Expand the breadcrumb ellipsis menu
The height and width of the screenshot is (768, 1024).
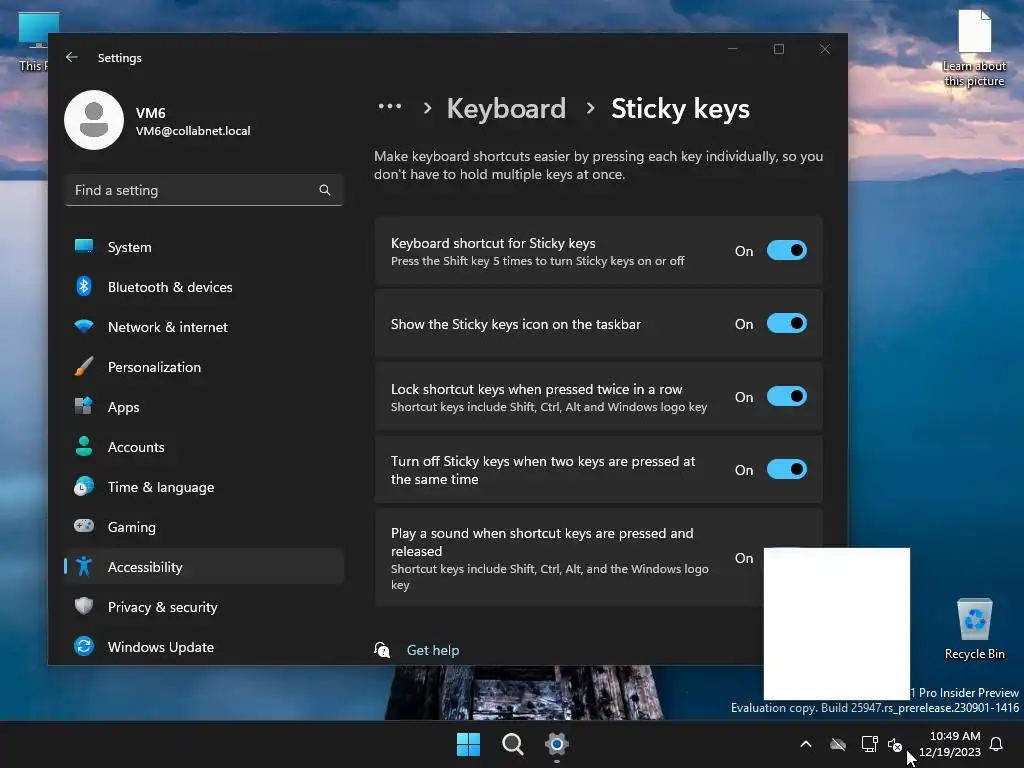coord(390,106)
